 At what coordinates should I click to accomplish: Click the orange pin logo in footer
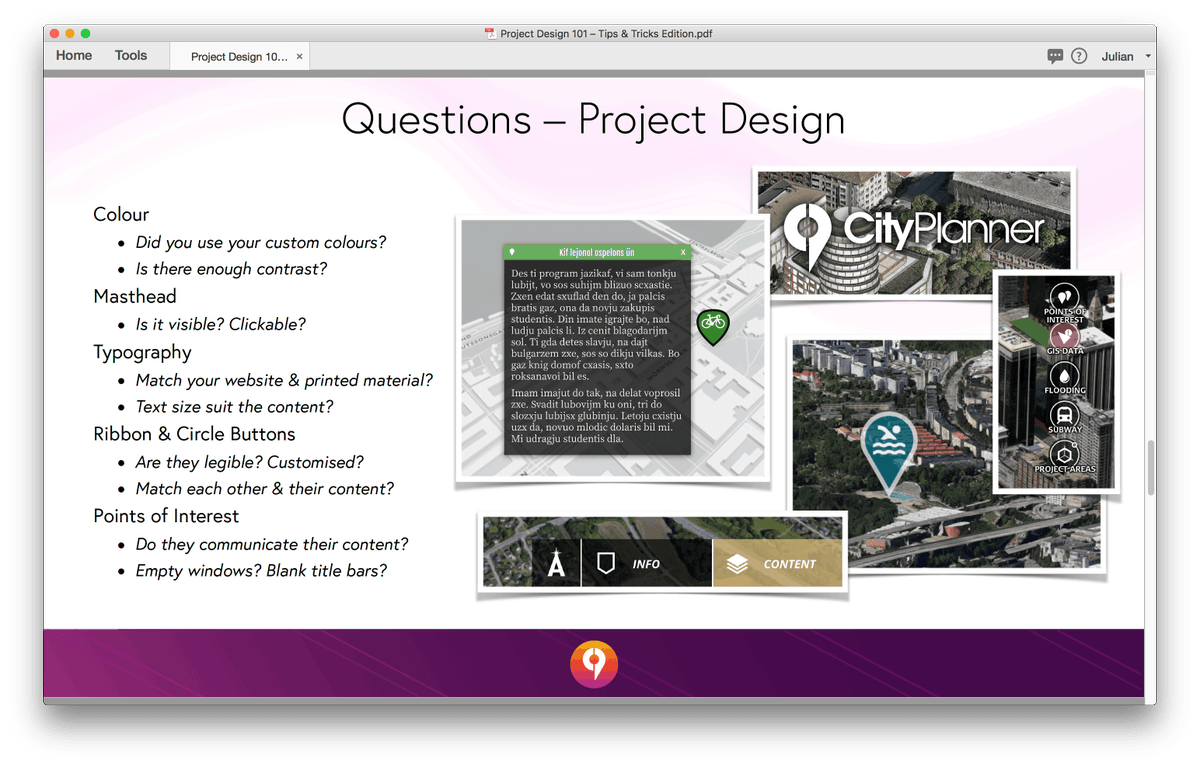594,664
